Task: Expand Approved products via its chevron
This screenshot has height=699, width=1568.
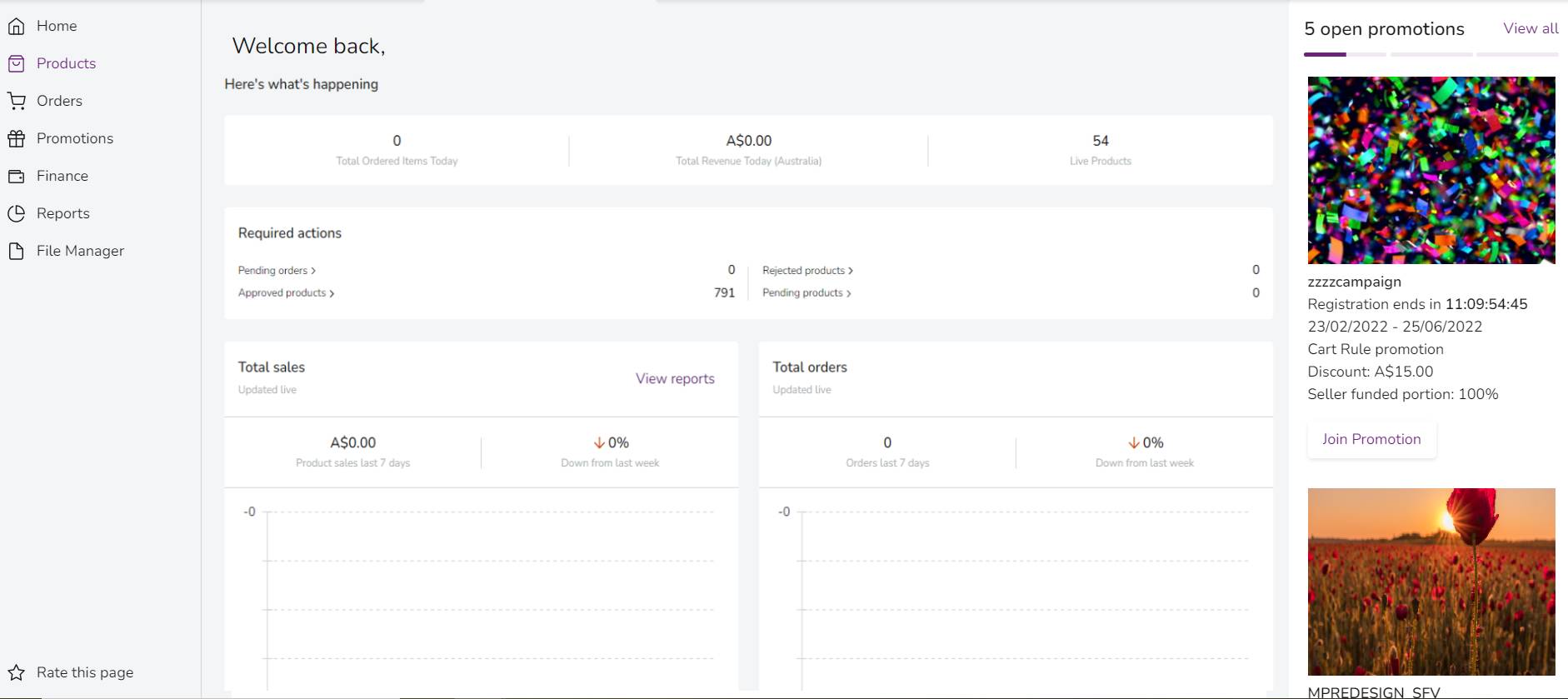Action: click(332, 293)
